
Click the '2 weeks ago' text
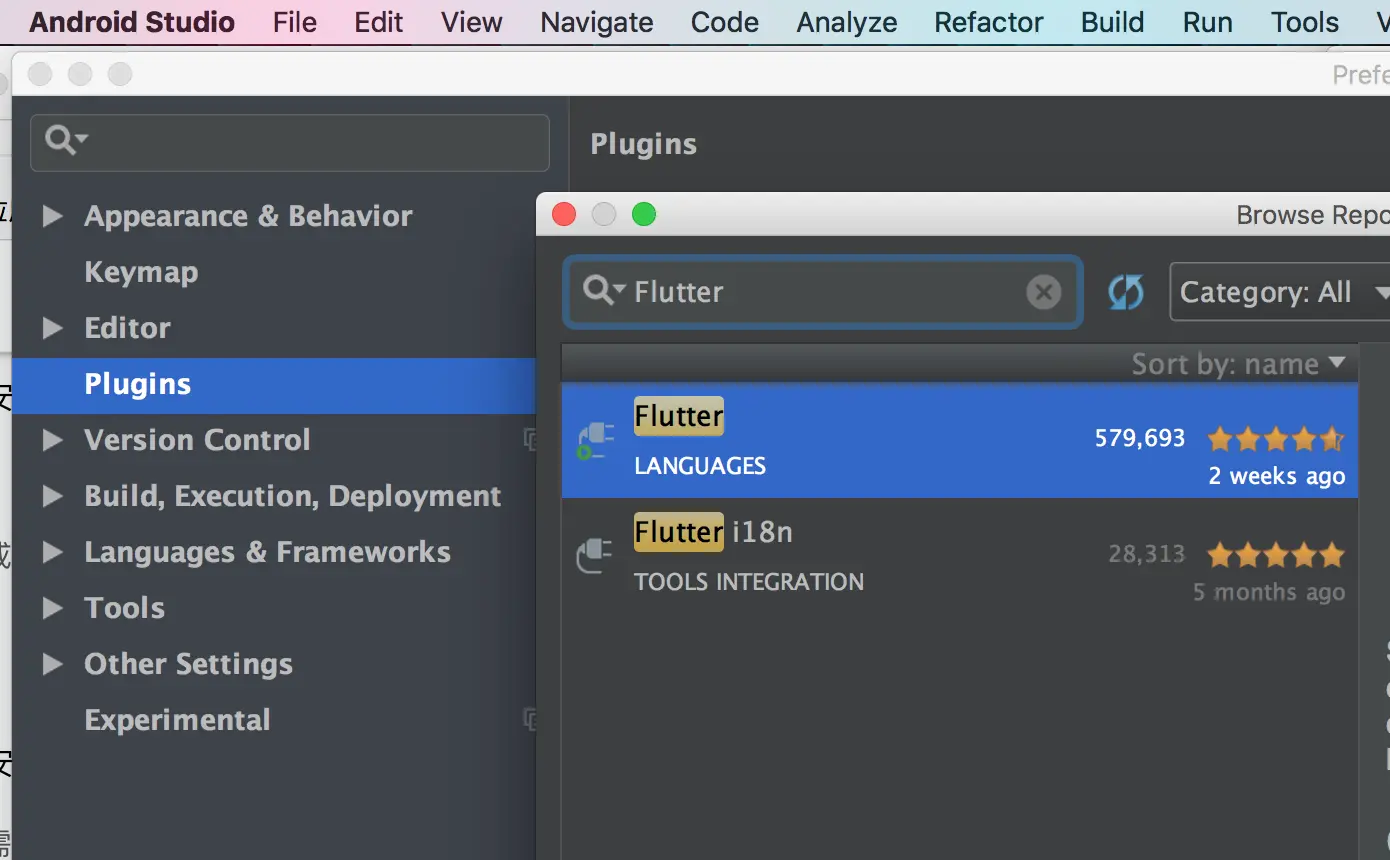click(x=1277, y=476)
